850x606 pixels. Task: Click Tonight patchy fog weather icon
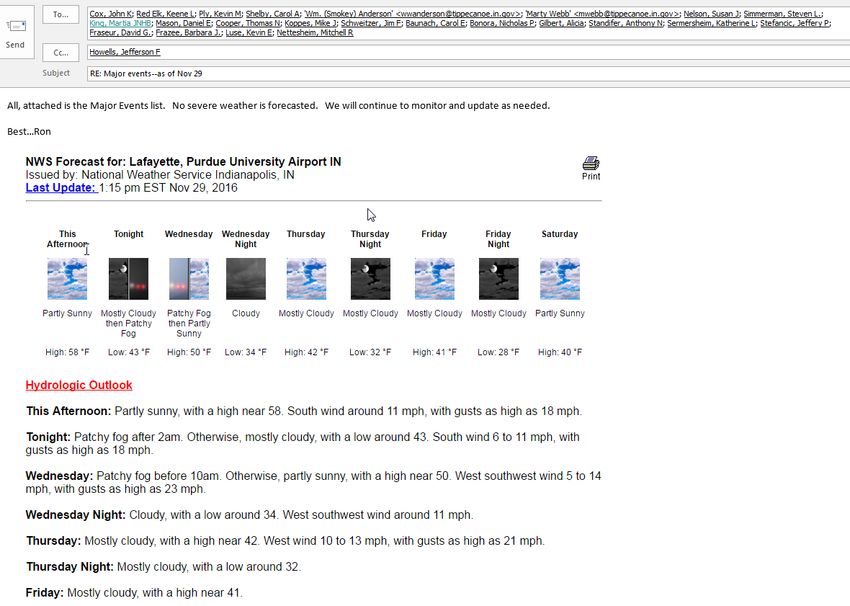(x=128, y=279)
